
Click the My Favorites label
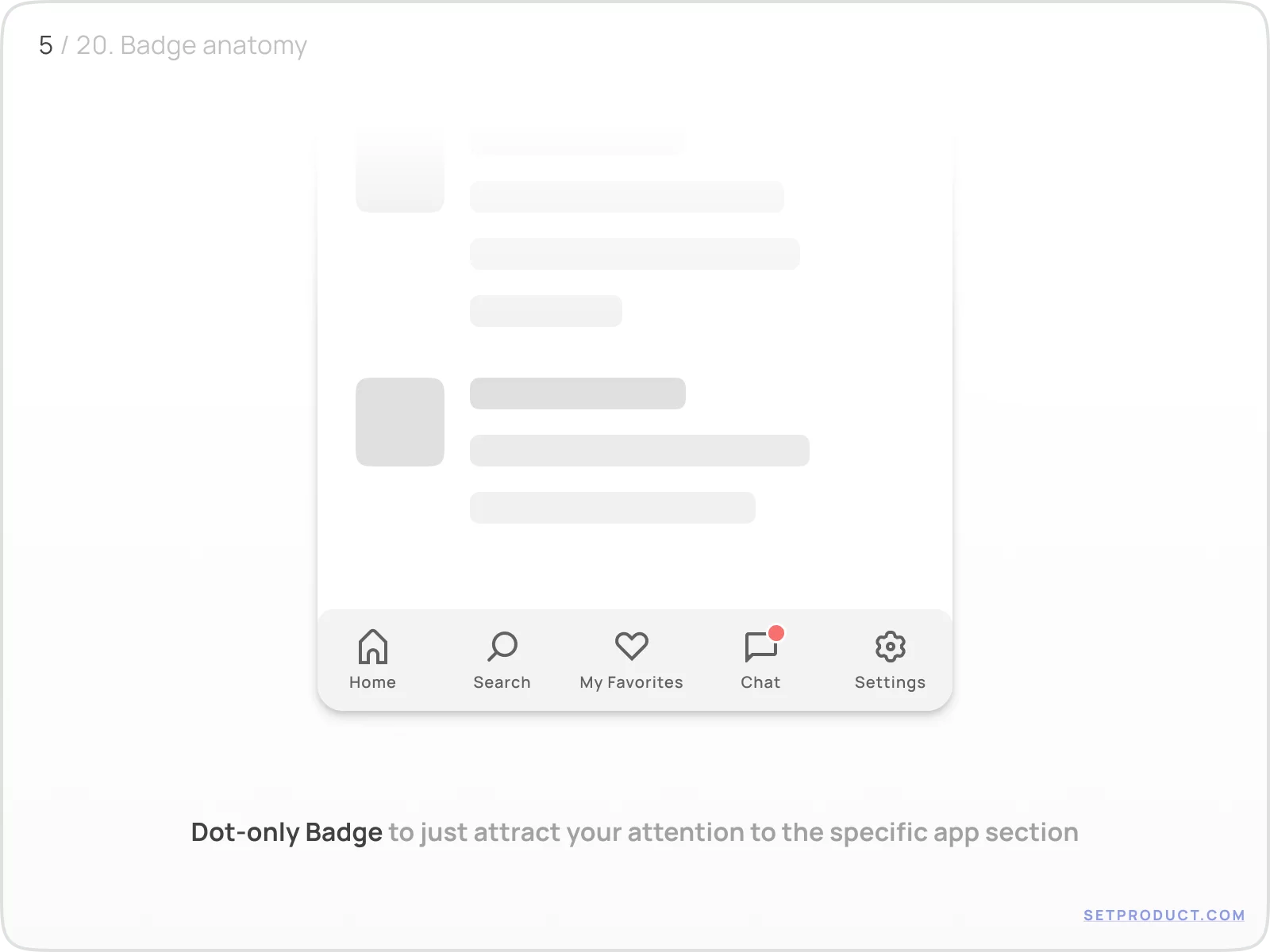631,682
